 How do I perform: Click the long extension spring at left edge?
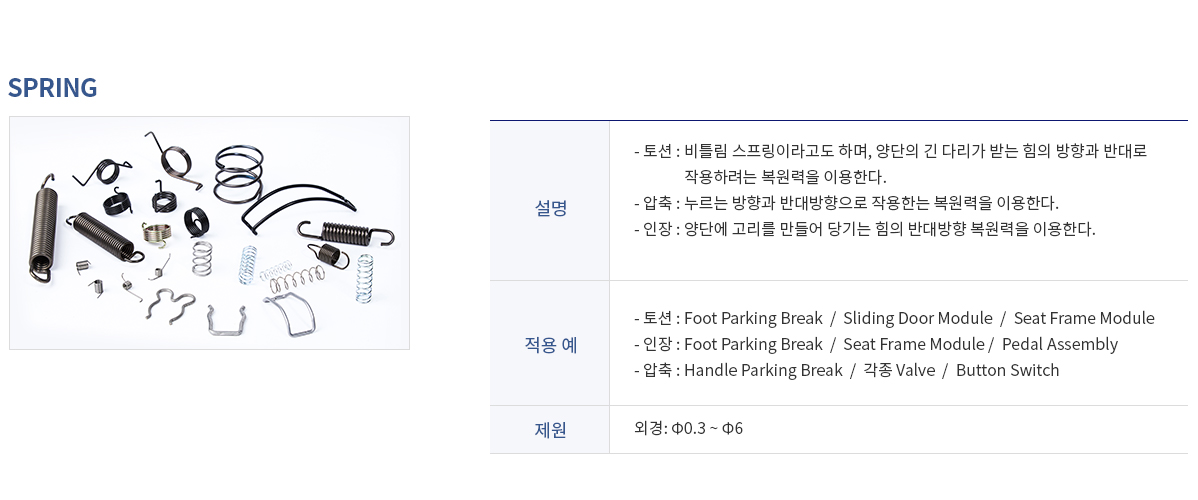click(x=44, y=228)
